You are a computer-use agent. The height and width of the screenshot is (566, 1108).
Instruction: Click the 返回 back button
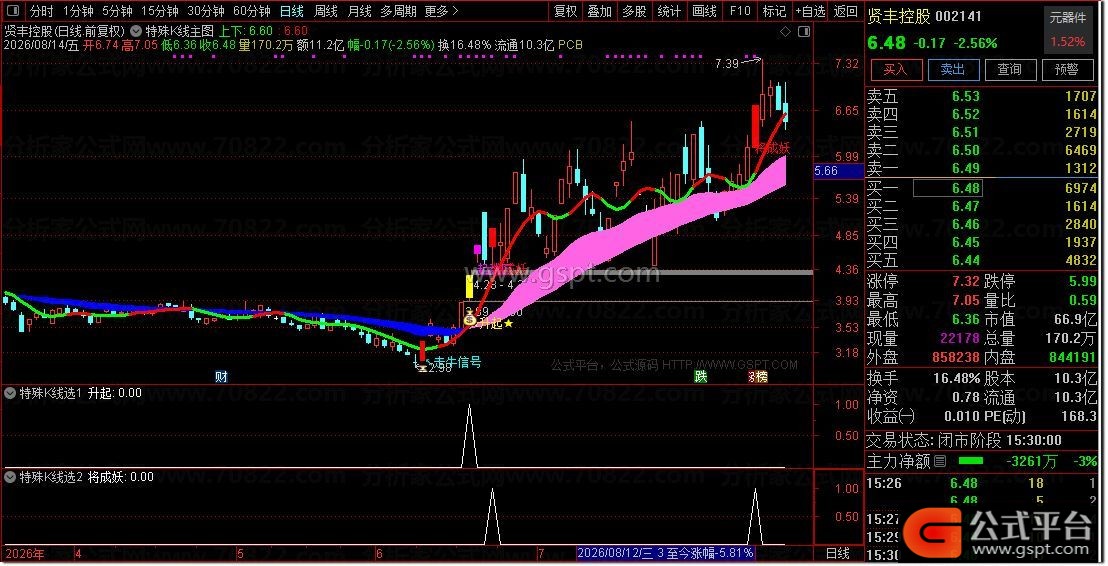coord(846,11)
